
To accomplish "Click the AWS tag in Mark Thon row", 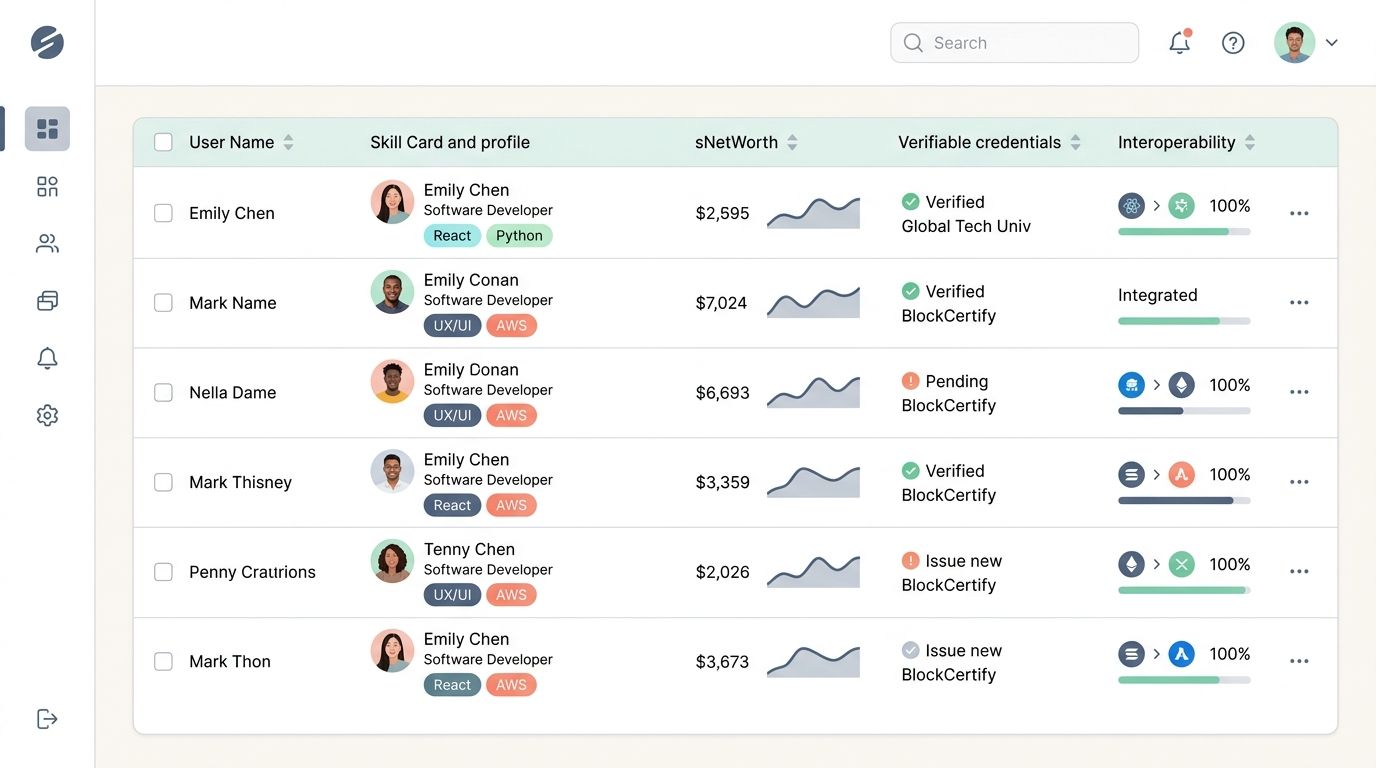I will (x=511, y=685).
